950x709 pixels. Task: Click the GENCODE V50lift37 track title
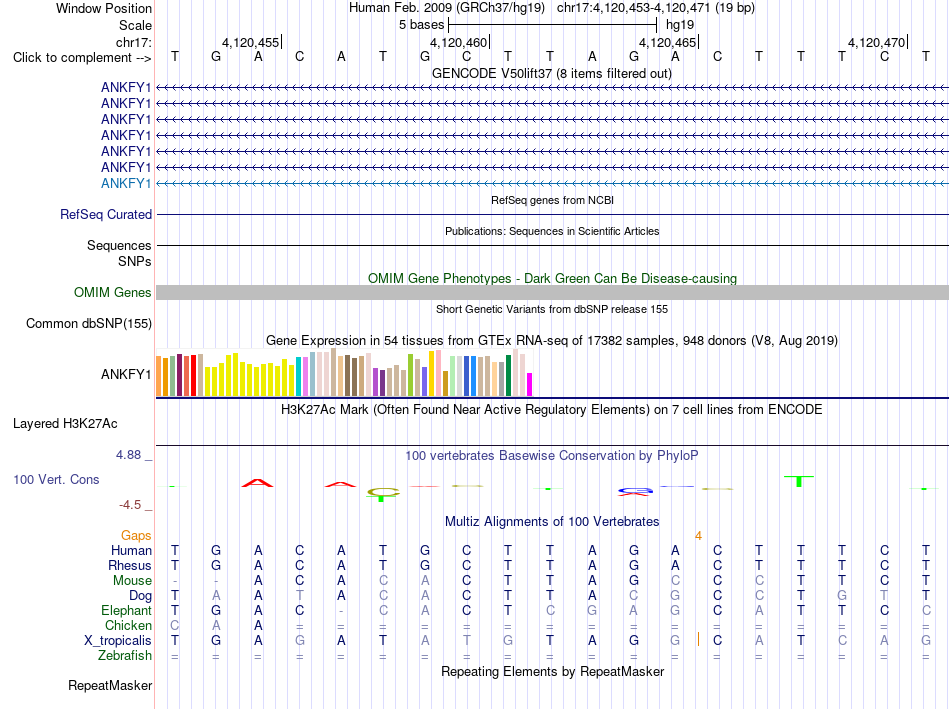click(552, 73)
